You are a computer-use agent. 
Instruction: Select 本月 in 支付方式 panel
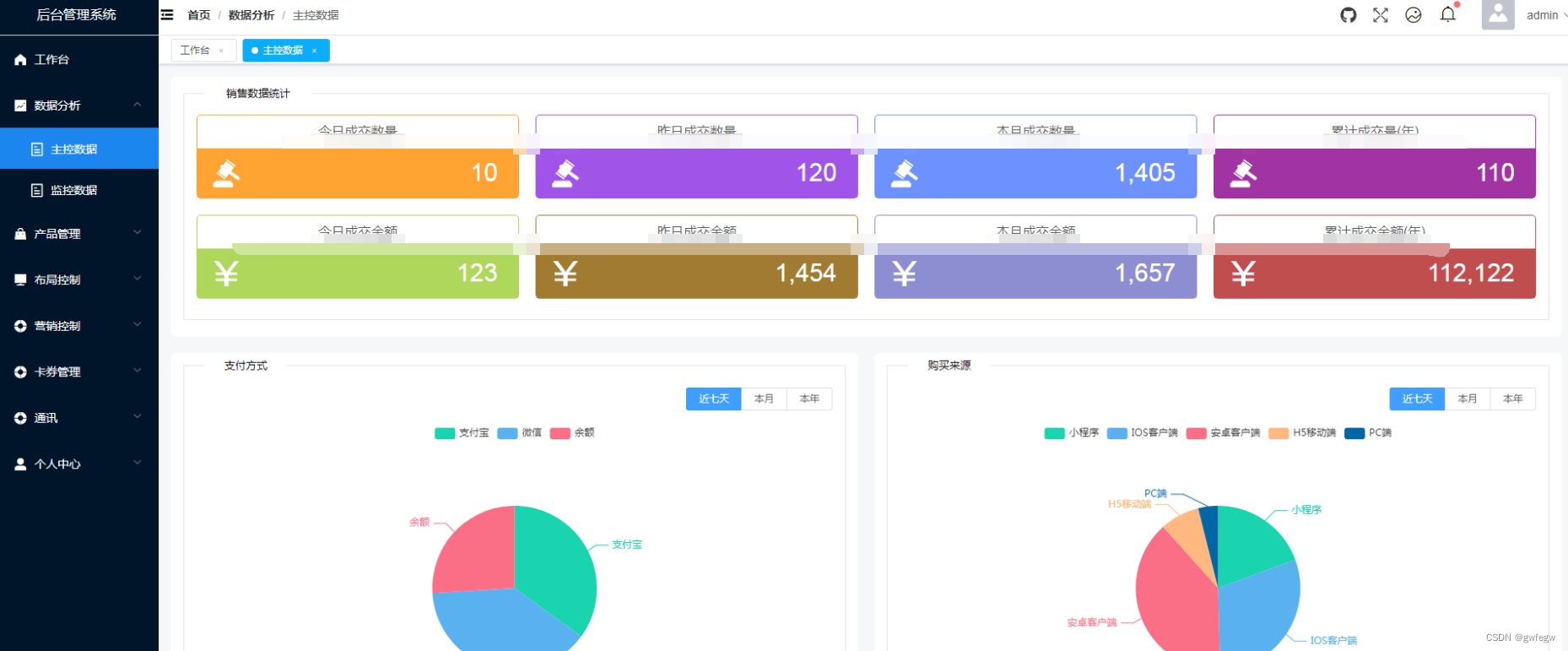point(764,399)
